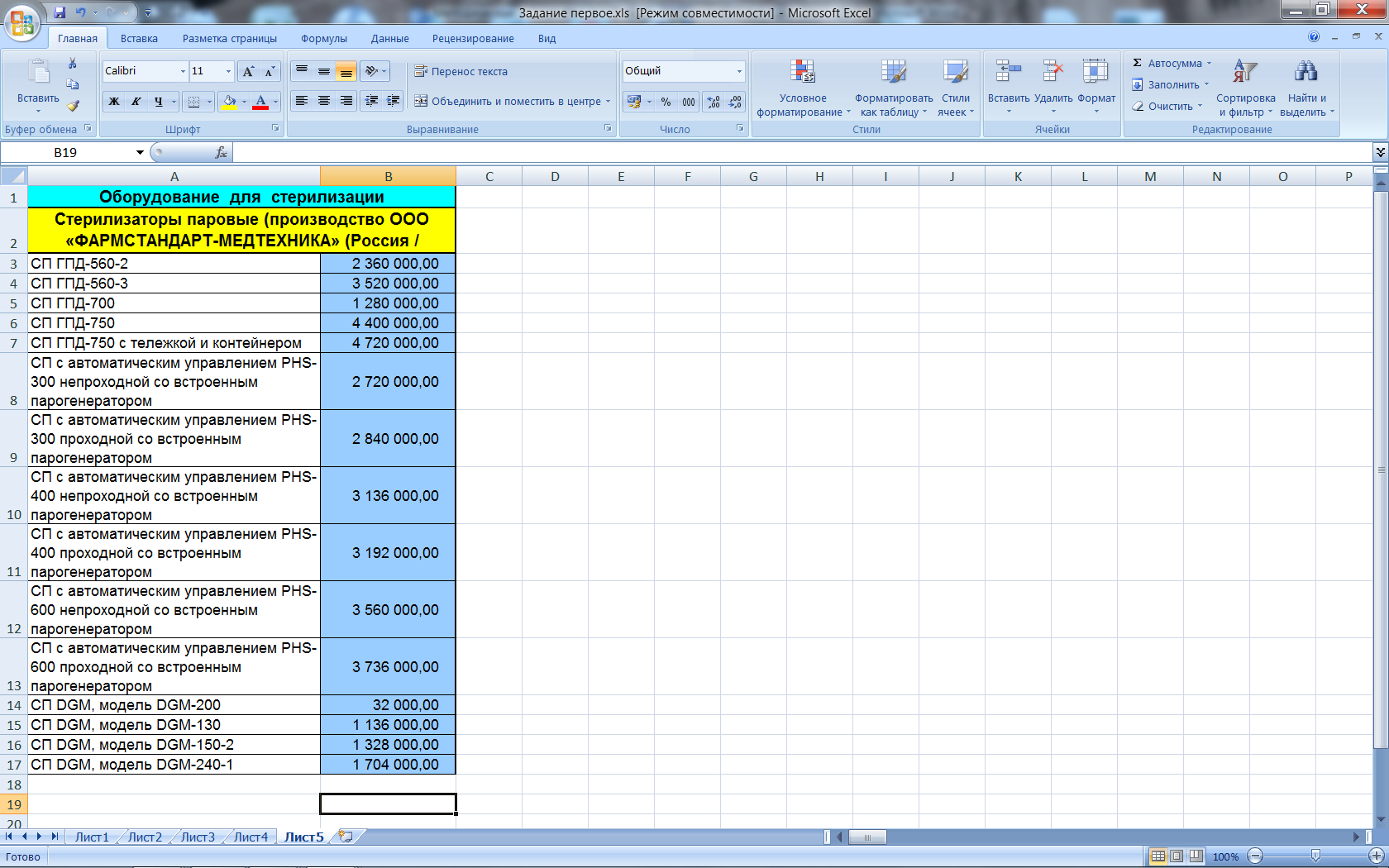Viewport: 1389px width, 868px height.
Task: Toggle align text left
Action: click(302, 101)
